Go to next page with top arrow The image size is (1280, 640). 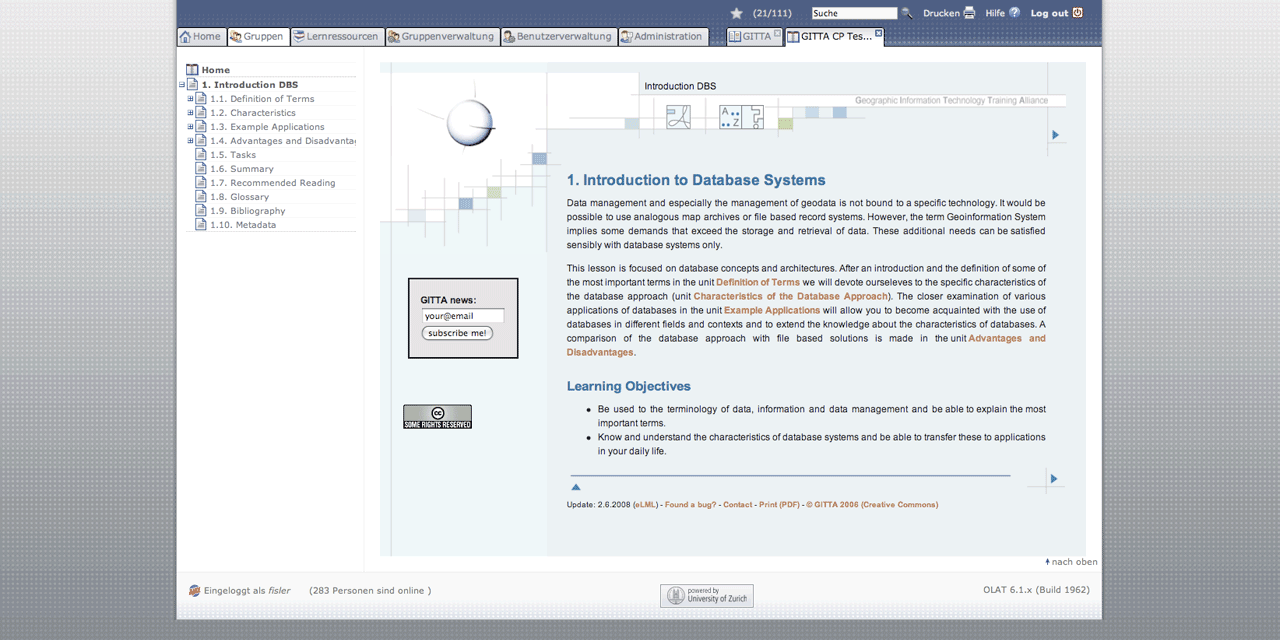(x=1055, y=135)
